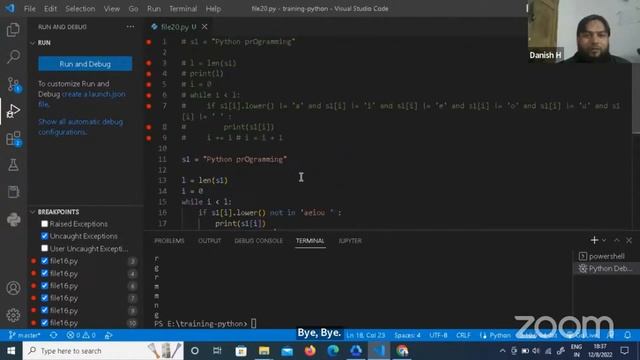Open the notifications bell in status bar
Screen dimensions: 640x360
click(627, 335)
